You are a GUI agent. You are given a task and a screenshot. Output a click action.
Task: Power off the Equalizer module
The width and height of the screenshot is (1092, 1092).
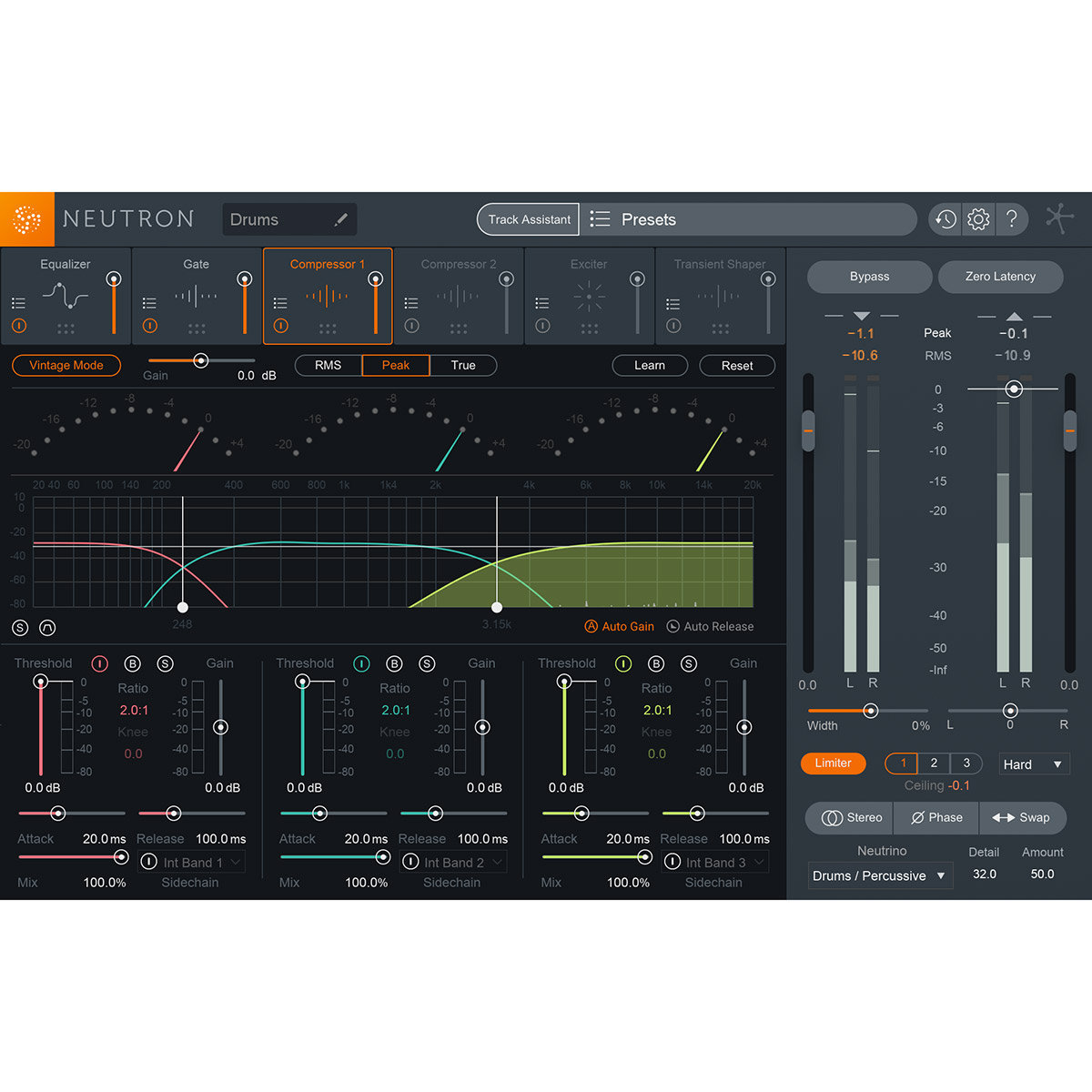(18, 325)
